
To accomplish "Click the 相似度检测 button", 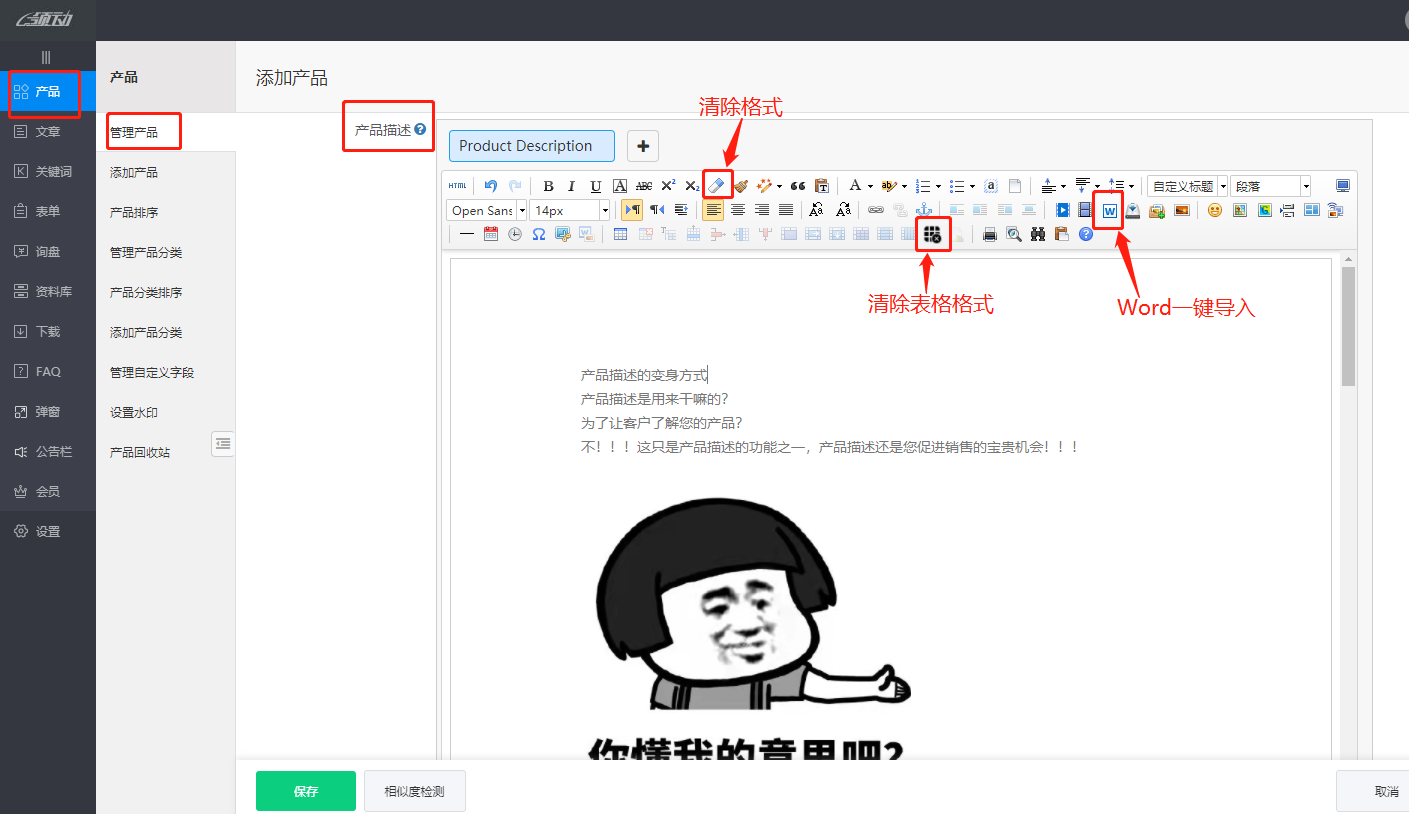I will point(414,790).
